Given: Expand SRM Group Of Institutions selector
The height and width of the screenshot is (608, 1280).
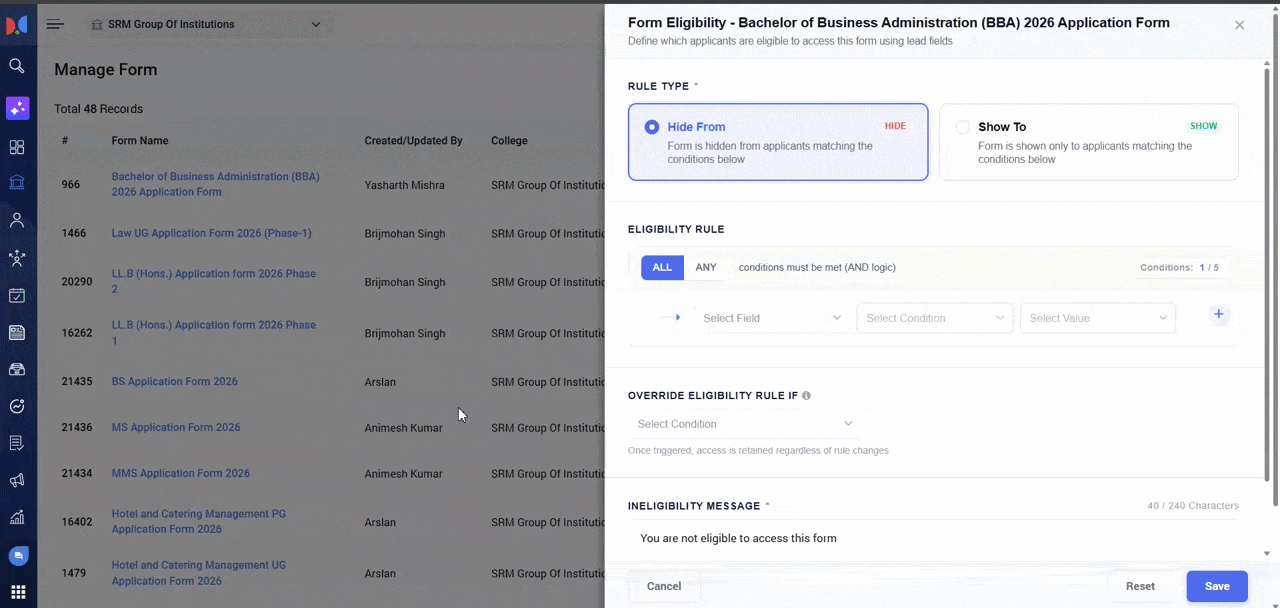Looking at the screenshot, I should (208, 24).
